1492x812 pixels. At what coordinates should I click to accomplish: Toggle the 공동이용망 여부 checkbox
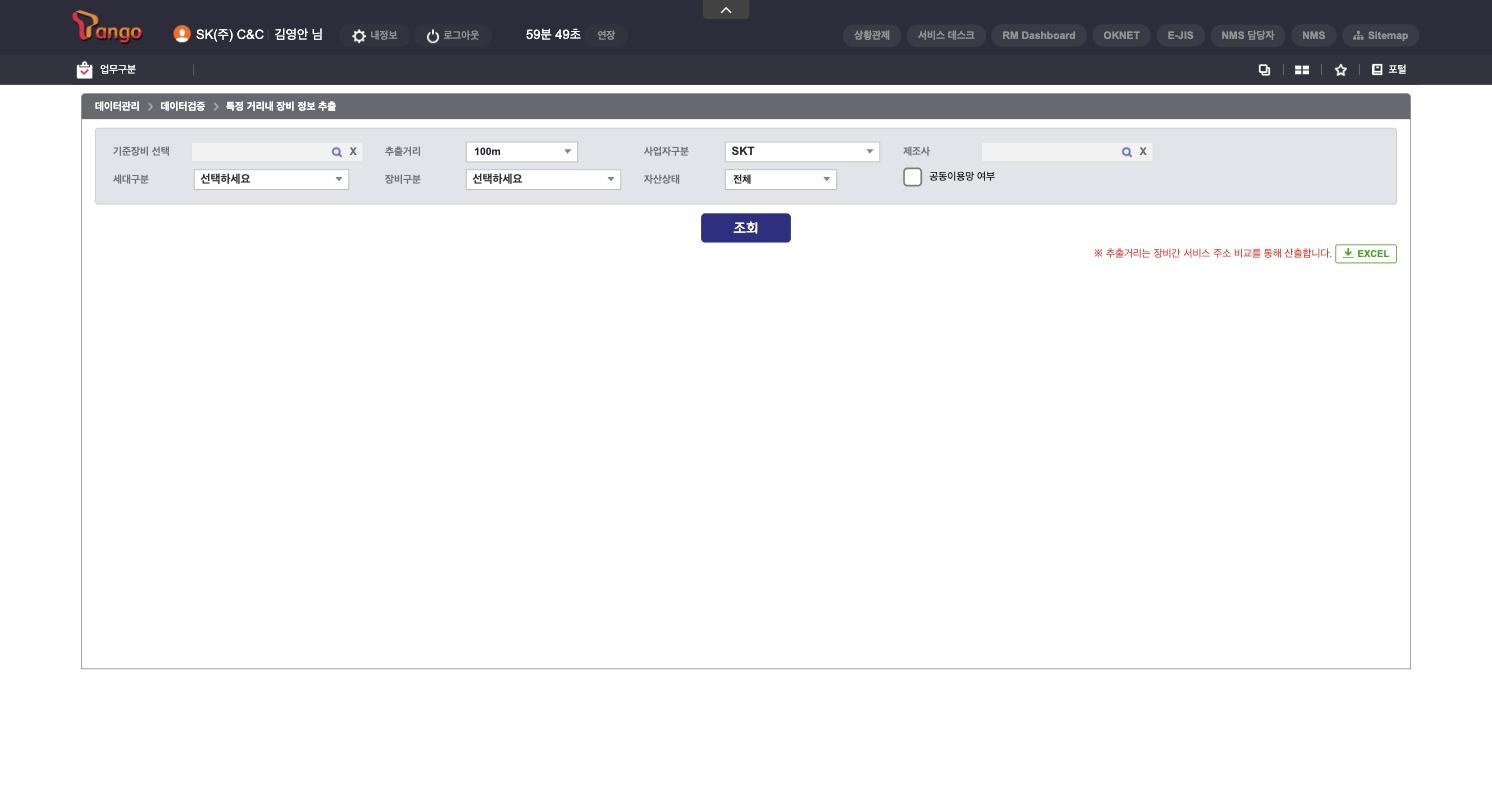tap(912, 177)
